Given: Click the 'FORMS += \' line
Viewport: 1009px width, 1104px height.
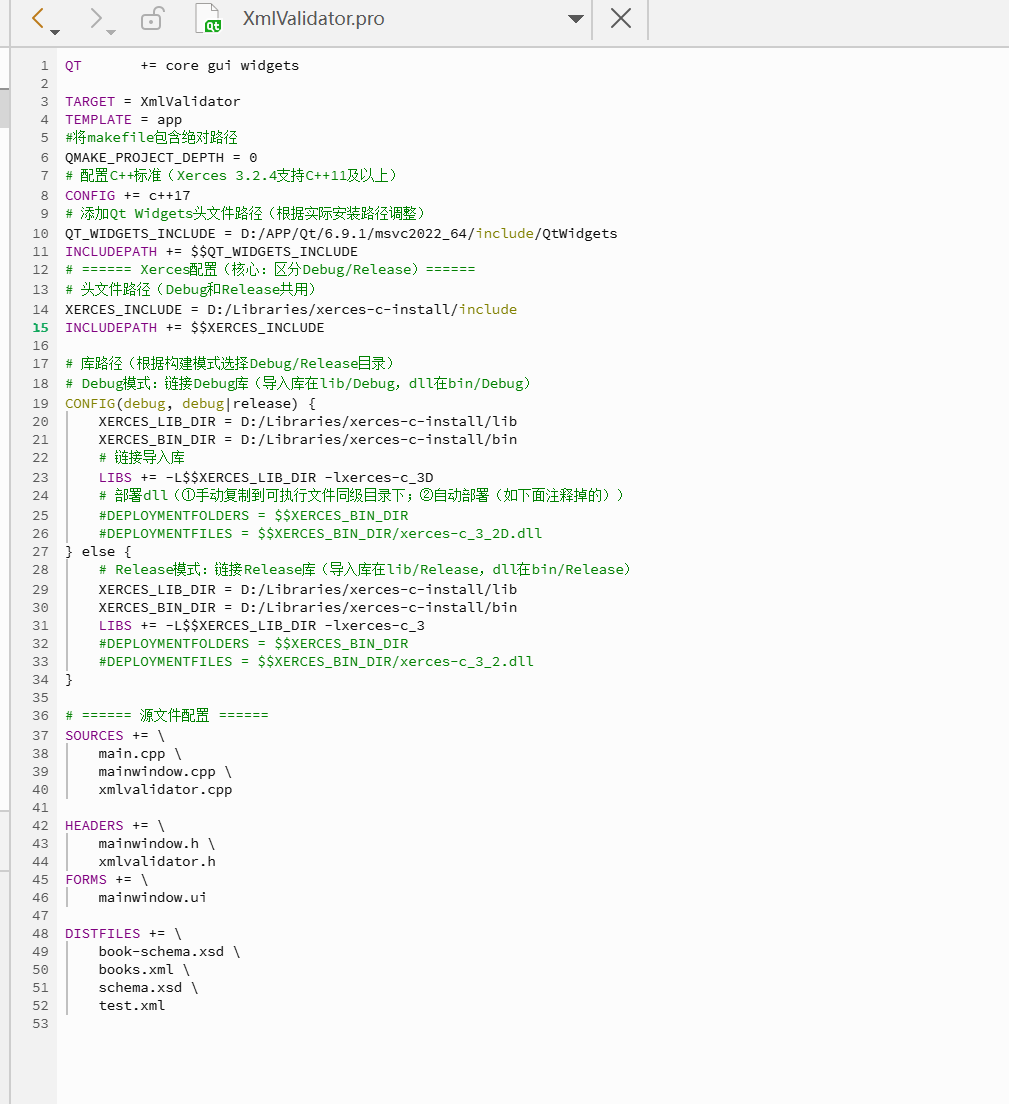Looking at the screenshot, I should click(106, 879).
